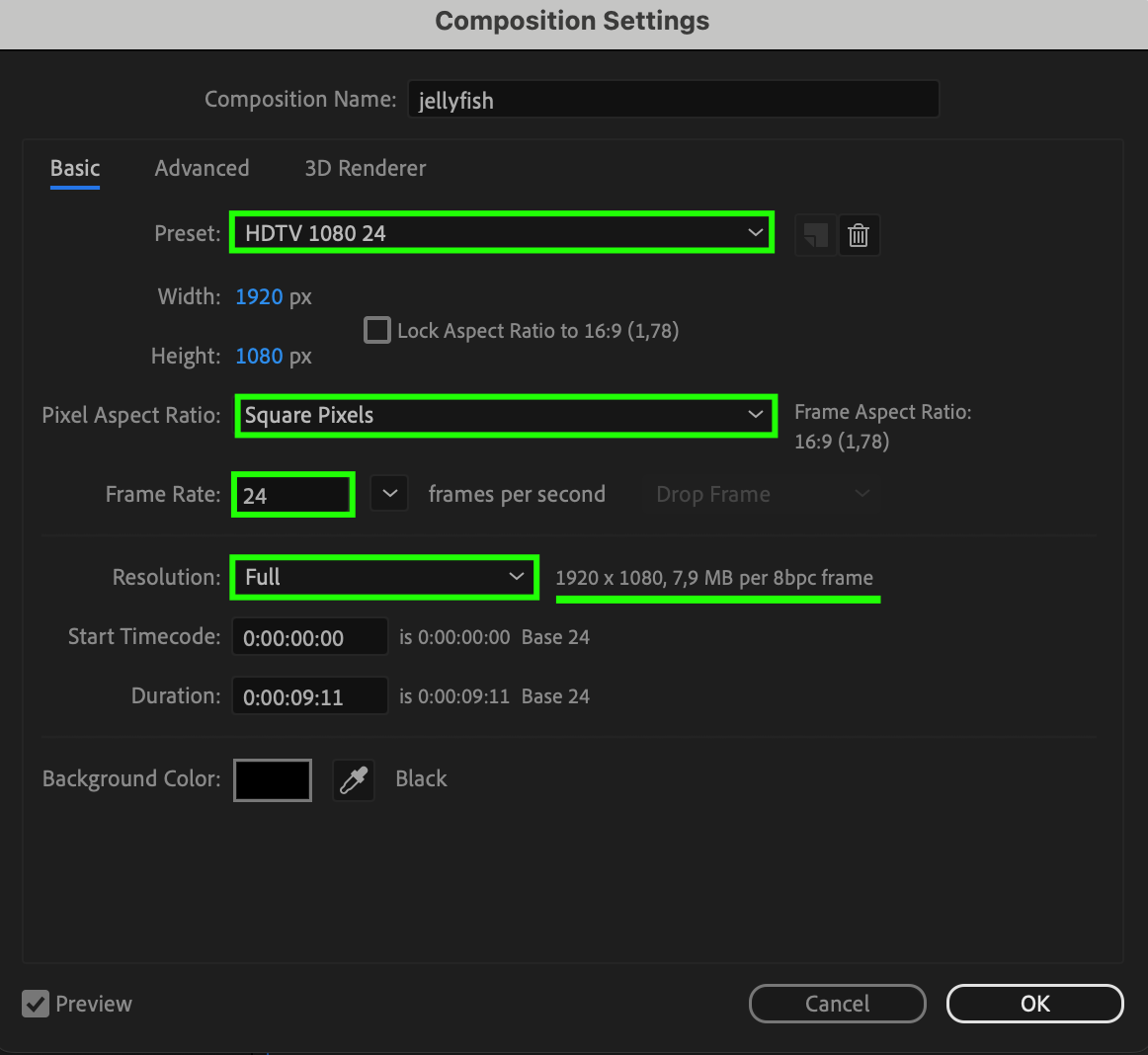This screenshot has width=1148, height=1055.
Task: Click the black Background Color swatch
Action: (273, 780)
